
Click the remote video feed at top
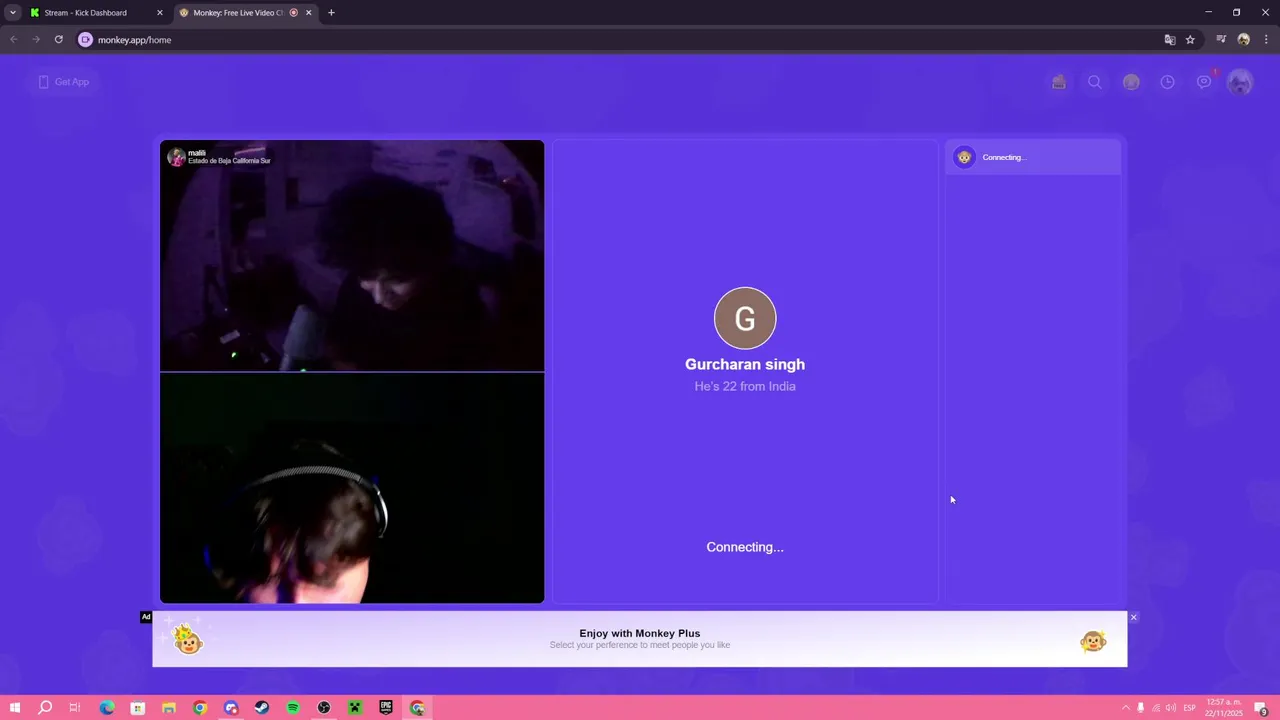coord(352,256)
